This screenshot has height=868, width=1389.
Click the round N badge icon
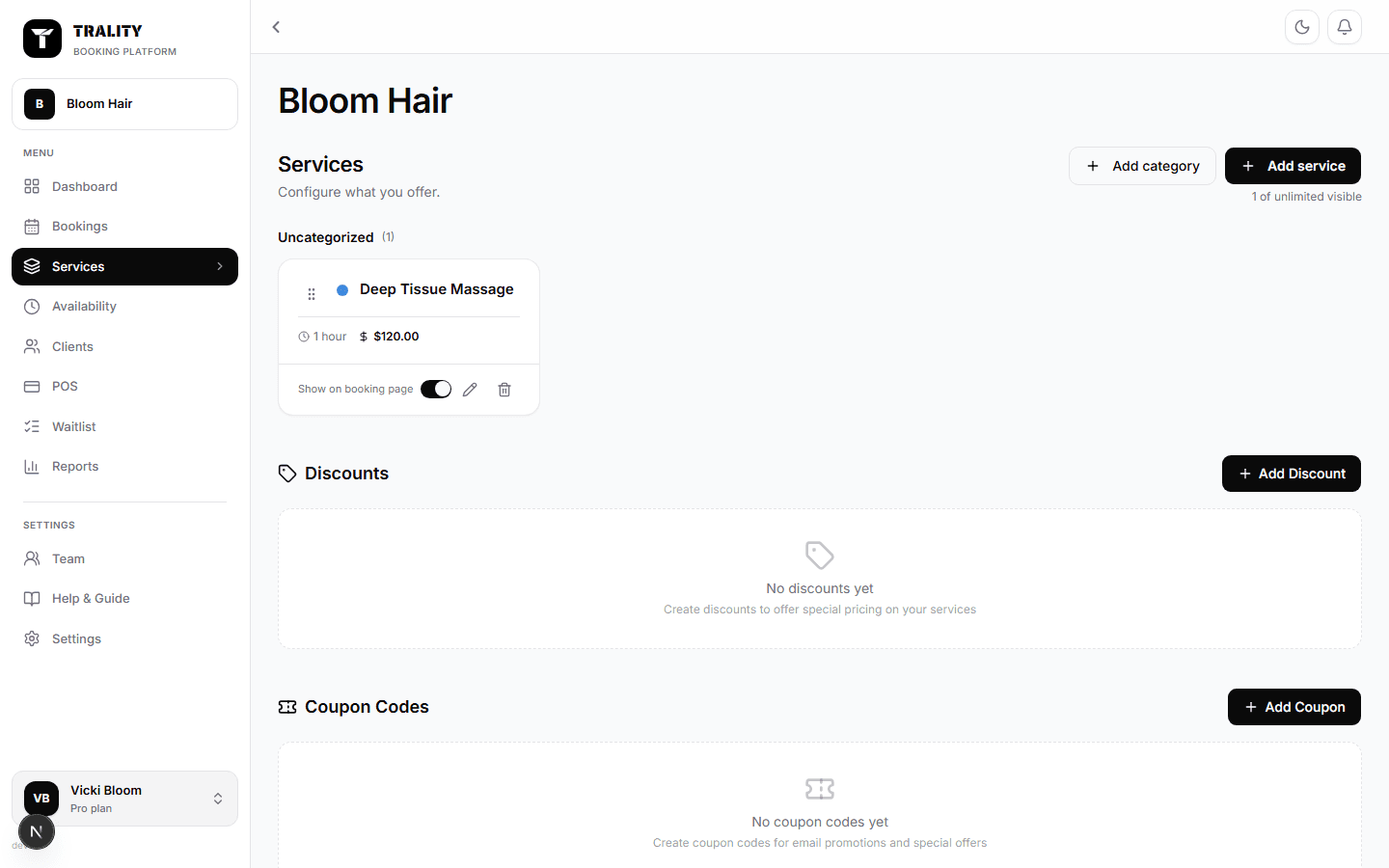[36, 831]
